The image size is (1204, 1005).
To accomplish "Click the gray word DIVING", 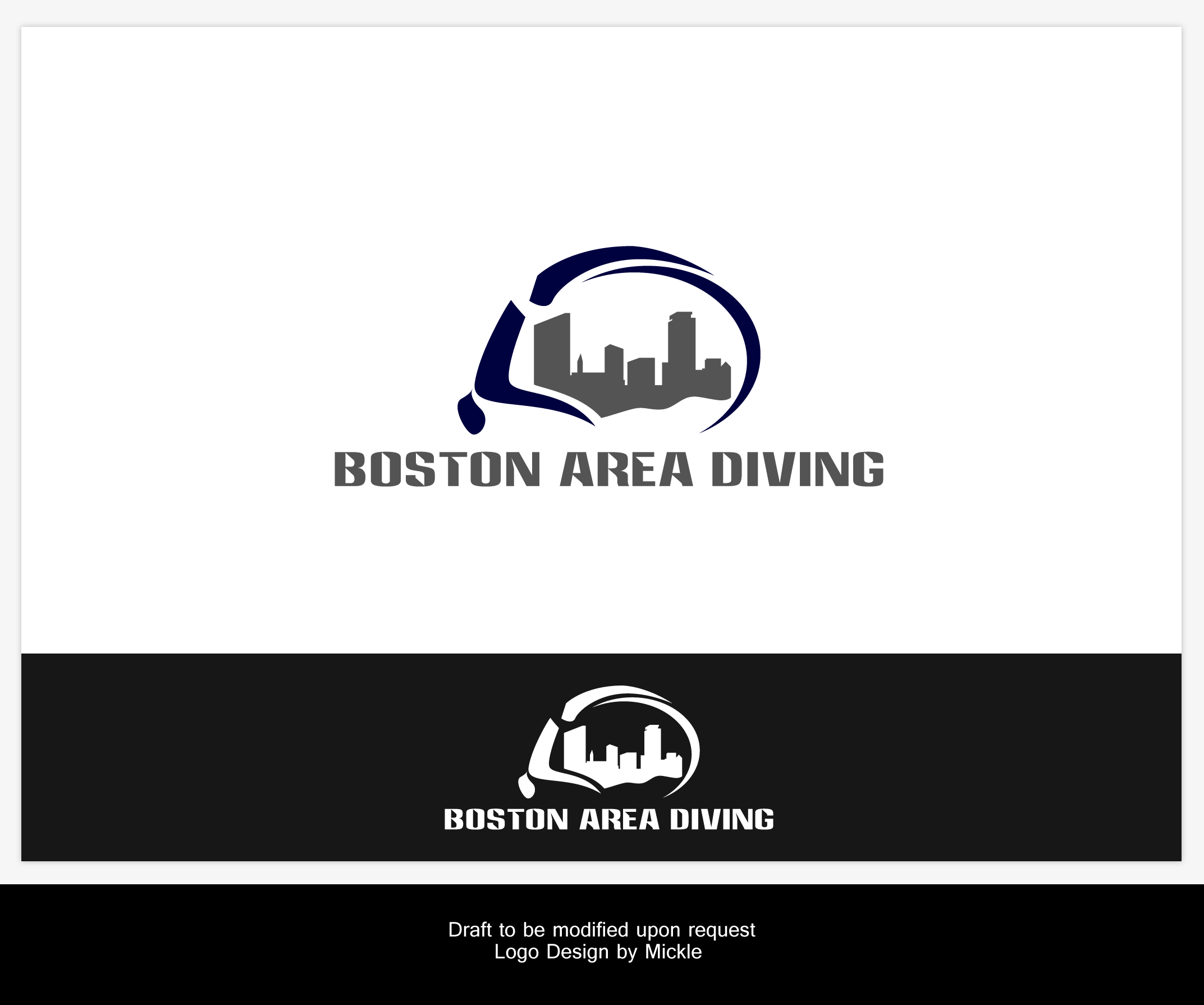I will (798, 470).
